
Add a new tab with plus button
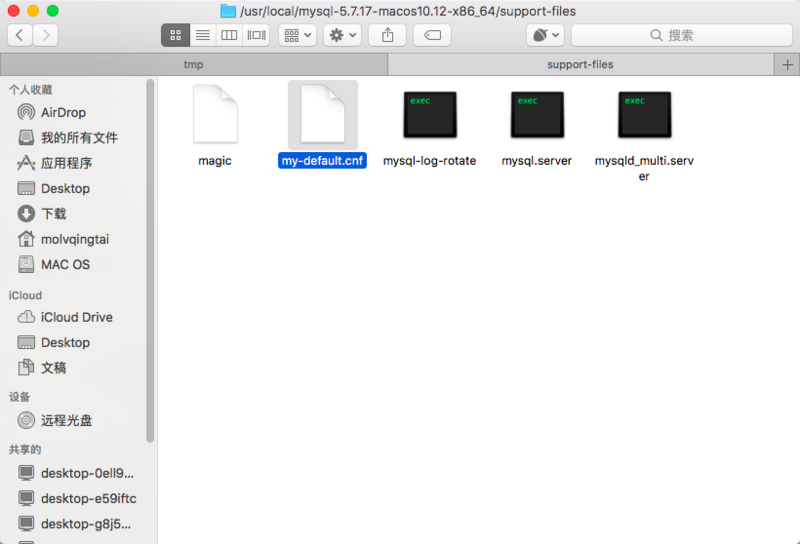tap(787, 65)
